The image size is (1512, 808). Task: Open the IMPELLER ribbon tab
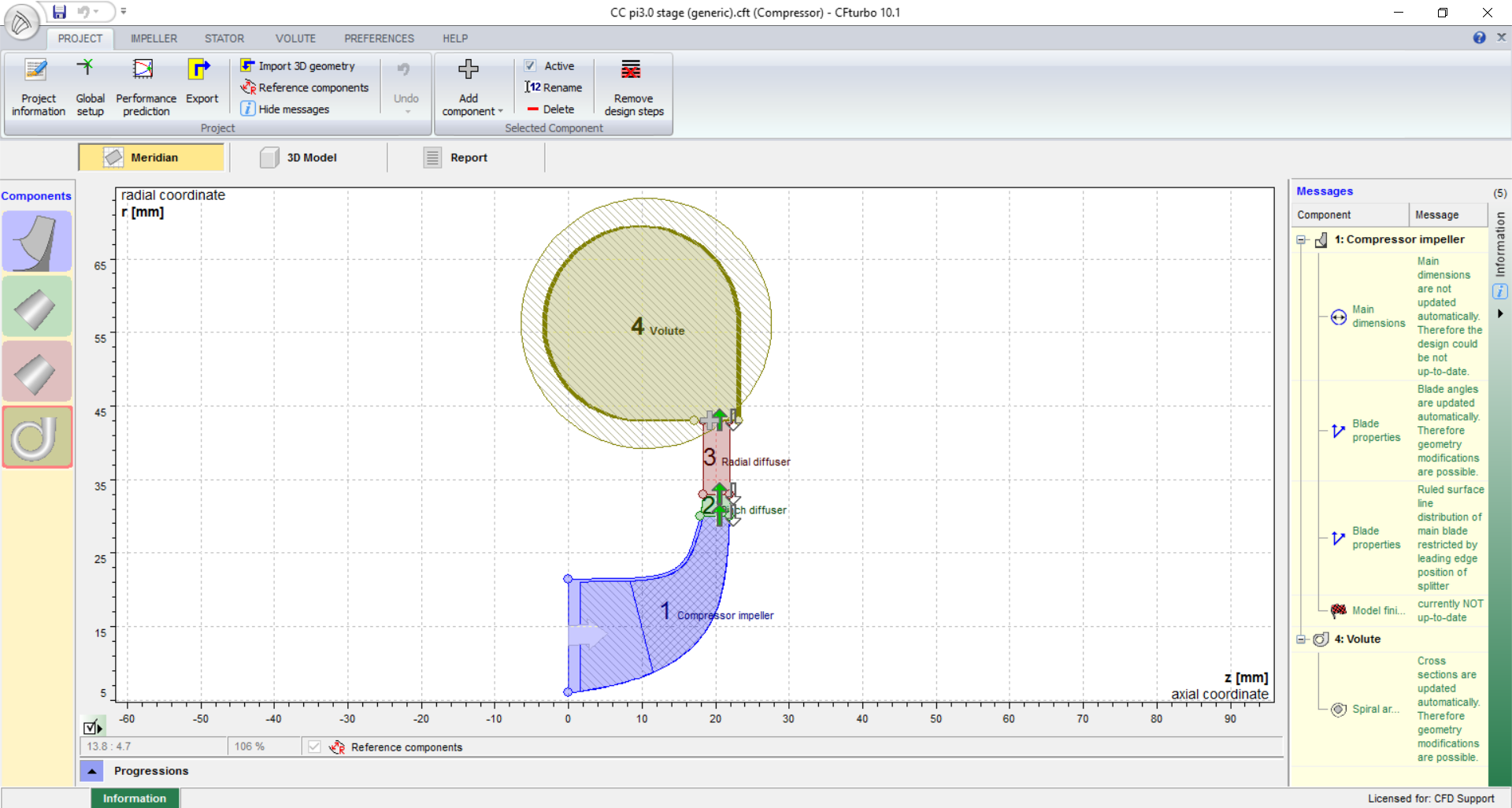tap(154, 38)
